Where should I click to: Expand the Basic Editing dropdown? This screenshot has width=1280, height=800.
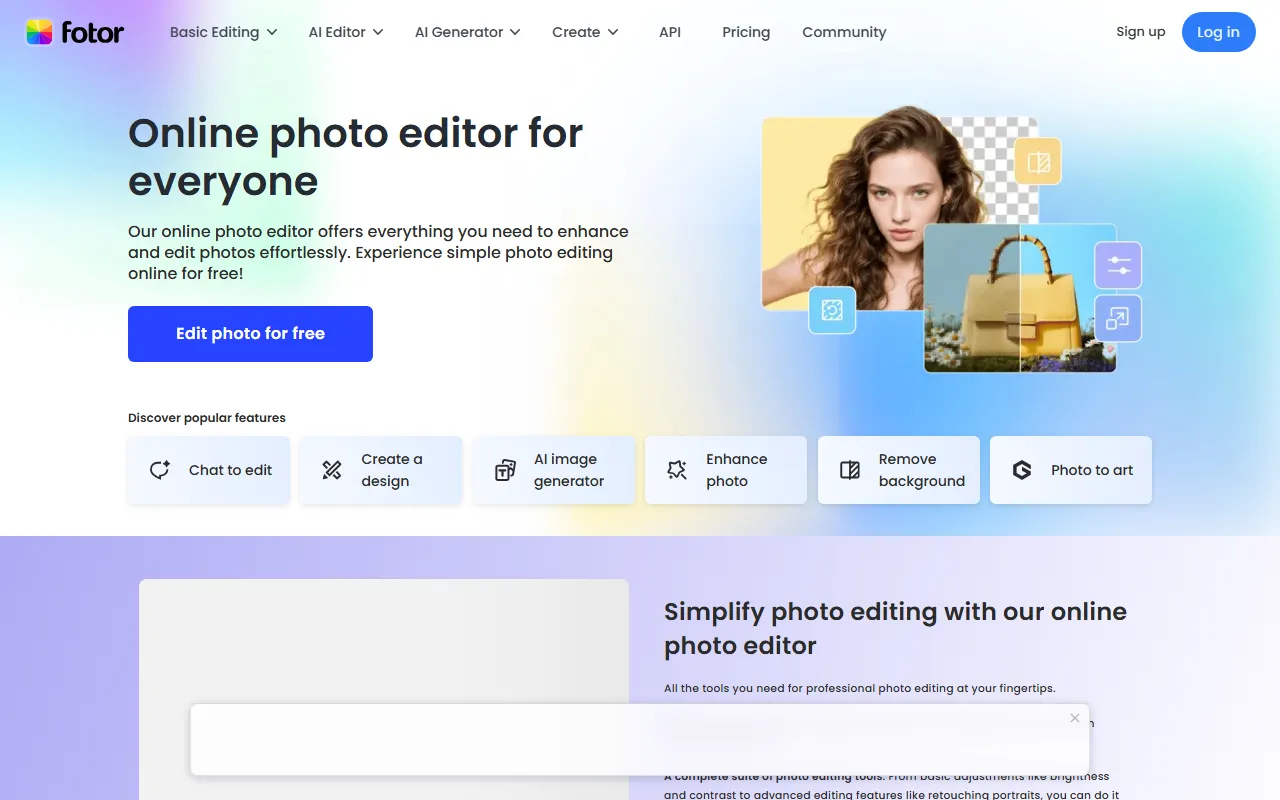point(223,32)
